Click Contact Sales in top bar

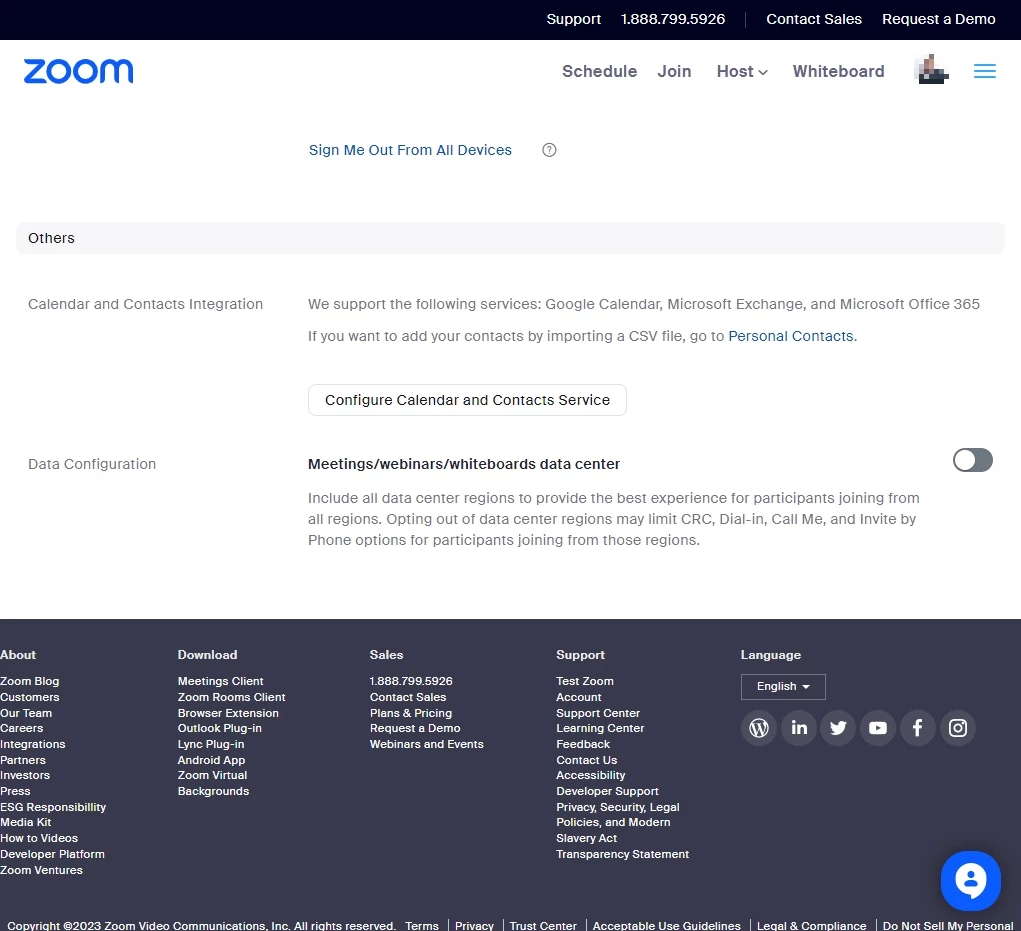813,20
